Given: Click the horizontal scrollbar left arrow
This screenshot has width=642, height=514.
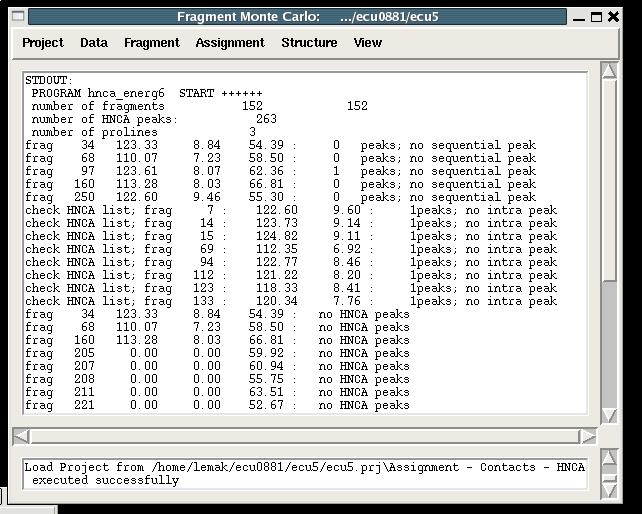Looking at the screenshot, I should (x=20, y=437).
